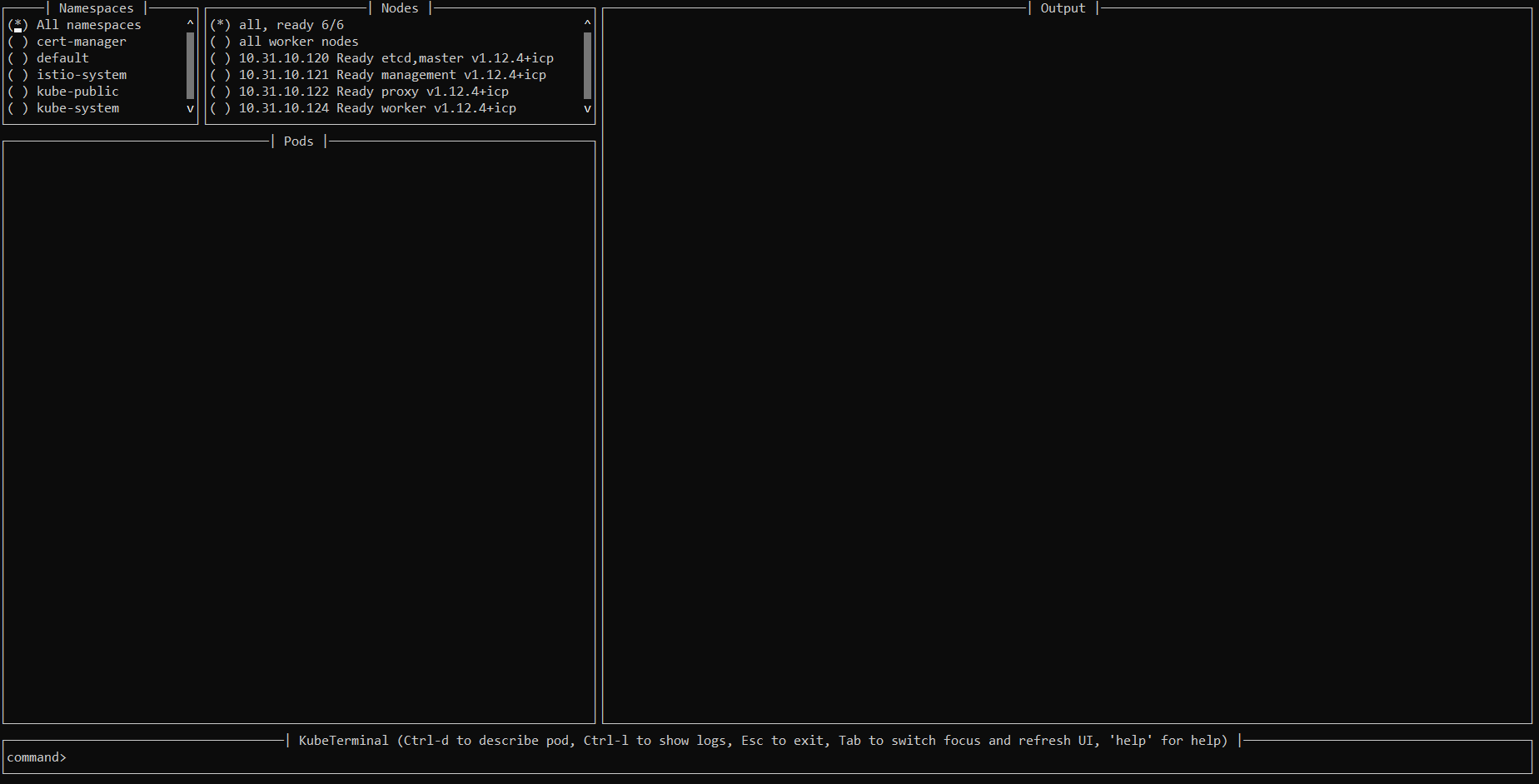
Task: Select node 10.31.10.122 radio button
Action: [220, 92]
